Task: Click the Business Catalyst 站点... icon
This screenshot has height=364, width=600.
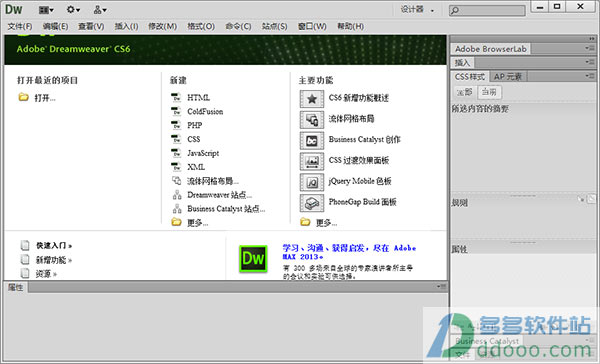Action: (x=177, y=209)
